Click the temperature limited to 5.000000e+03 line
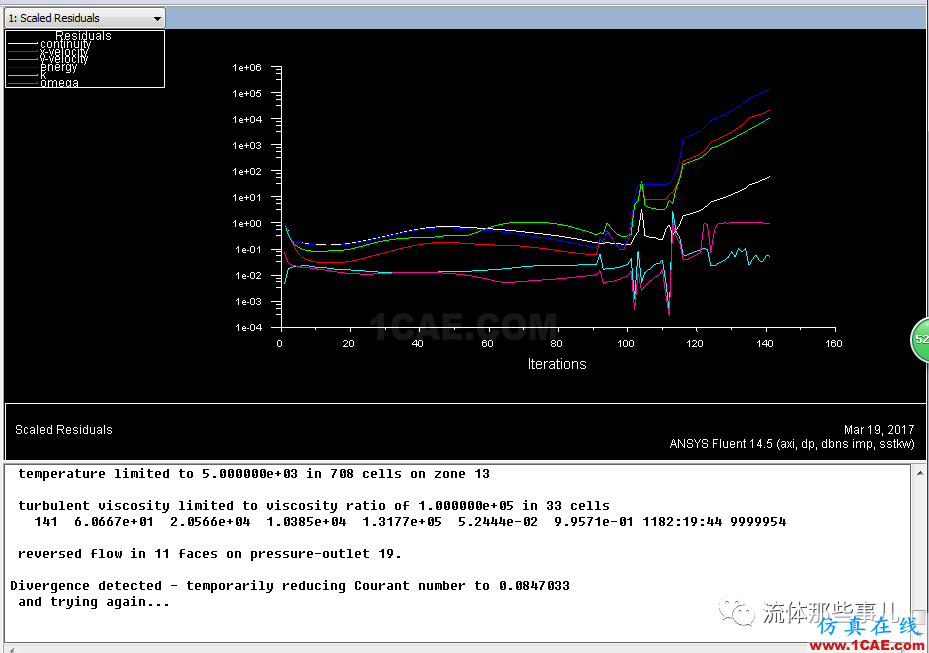Screen dimensions: 929x653 tap(254, 474)
